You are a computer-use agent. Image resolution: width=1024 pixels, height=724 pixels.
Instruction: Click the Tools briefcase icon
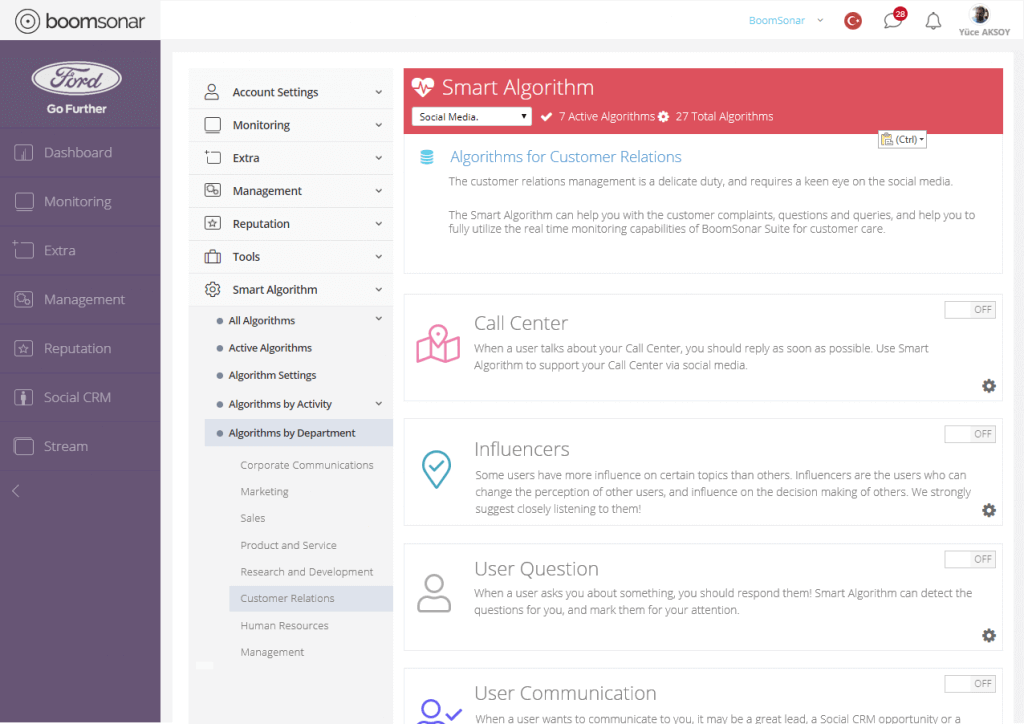(x=212, y=257)
